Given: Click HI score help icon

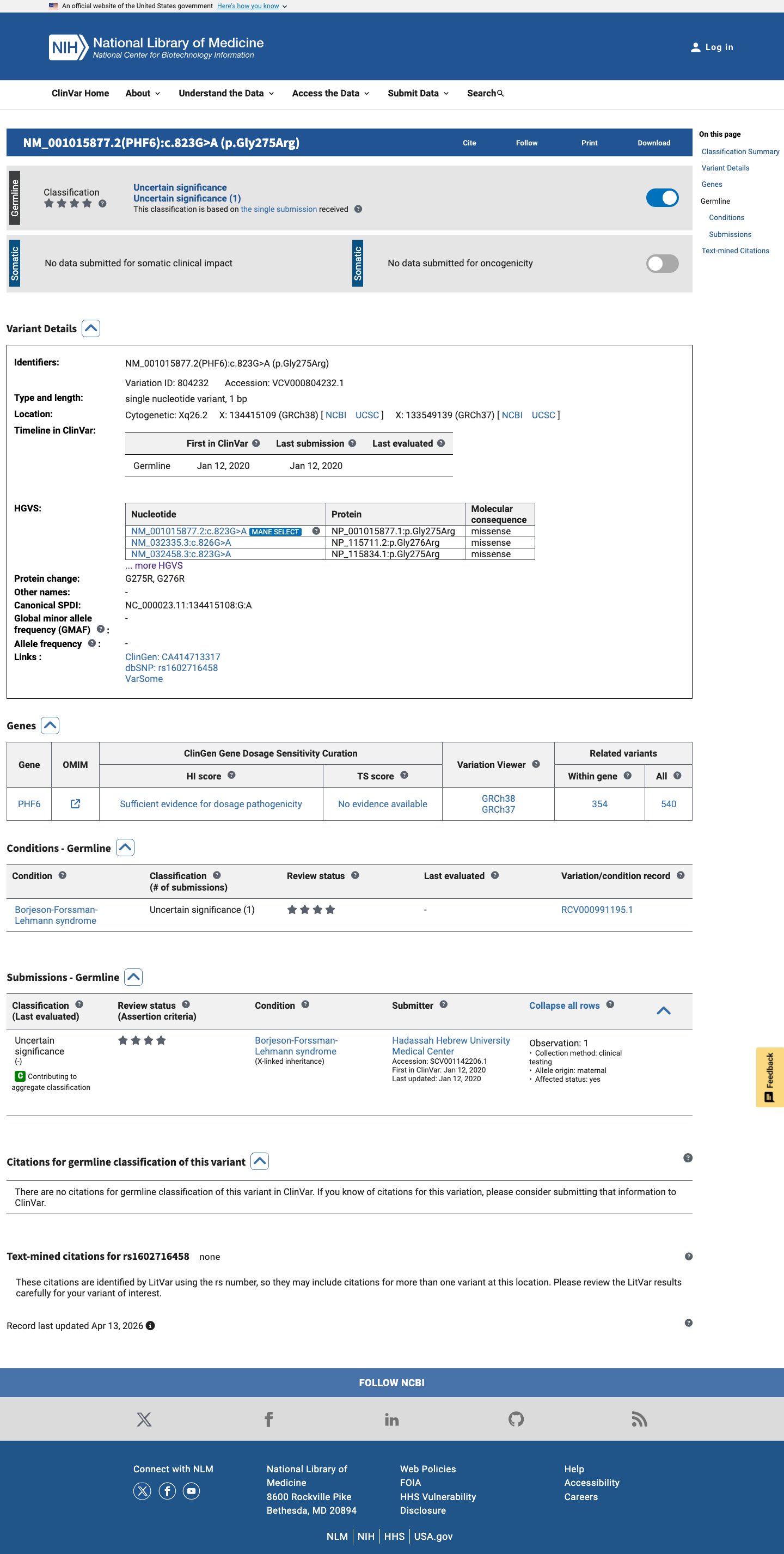Looking at the screenshot, I should tap(231, 775).
